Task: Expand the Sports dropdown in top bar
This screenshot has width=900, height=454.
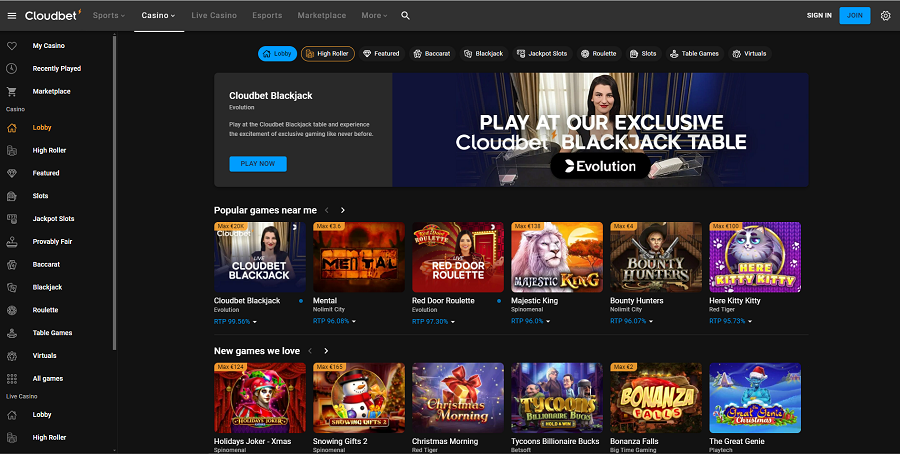Action: pyautogui.click(x=108, y=15)
